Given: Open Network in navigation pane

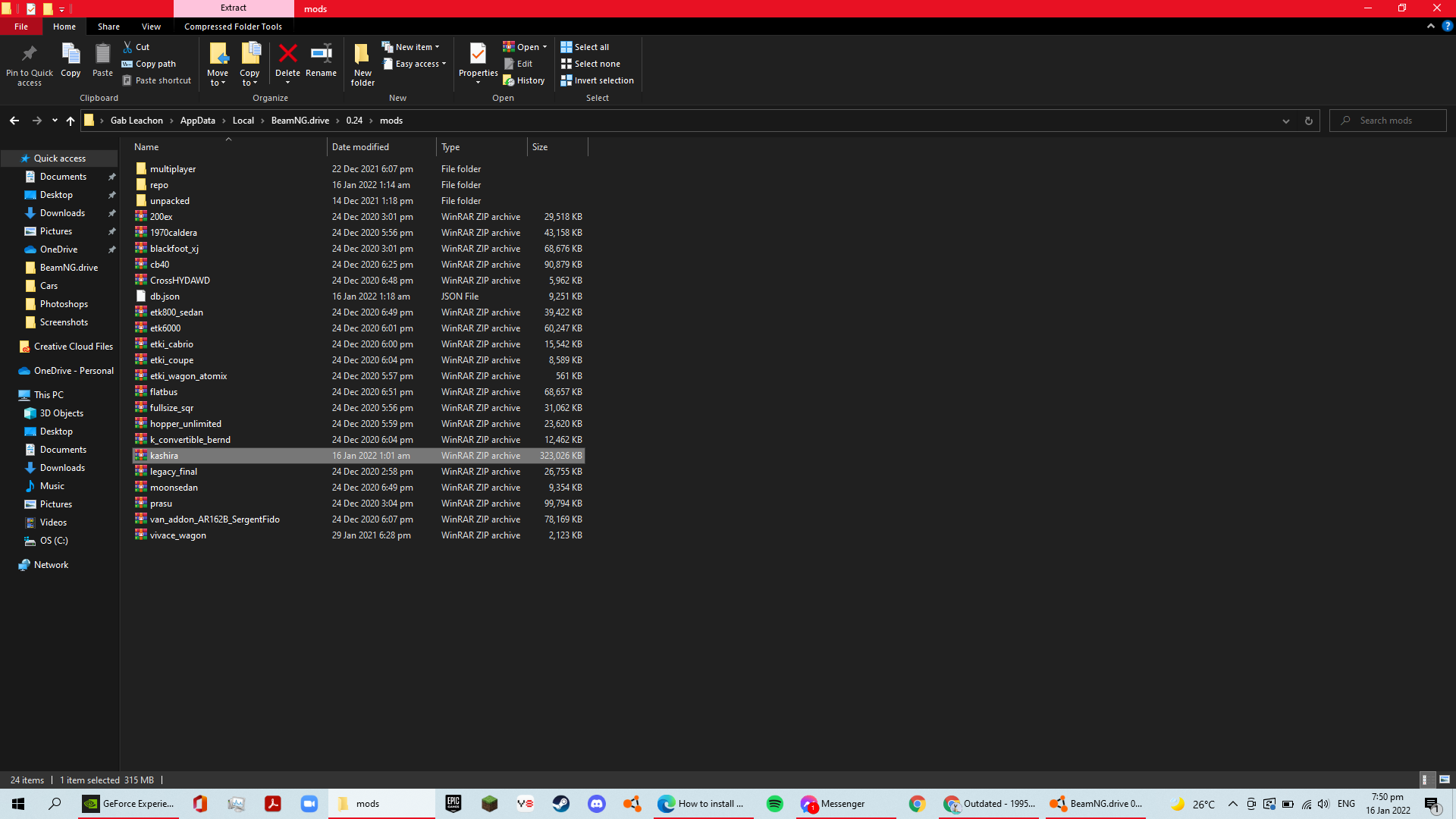Looking at the screenshot, I should 51,565.
